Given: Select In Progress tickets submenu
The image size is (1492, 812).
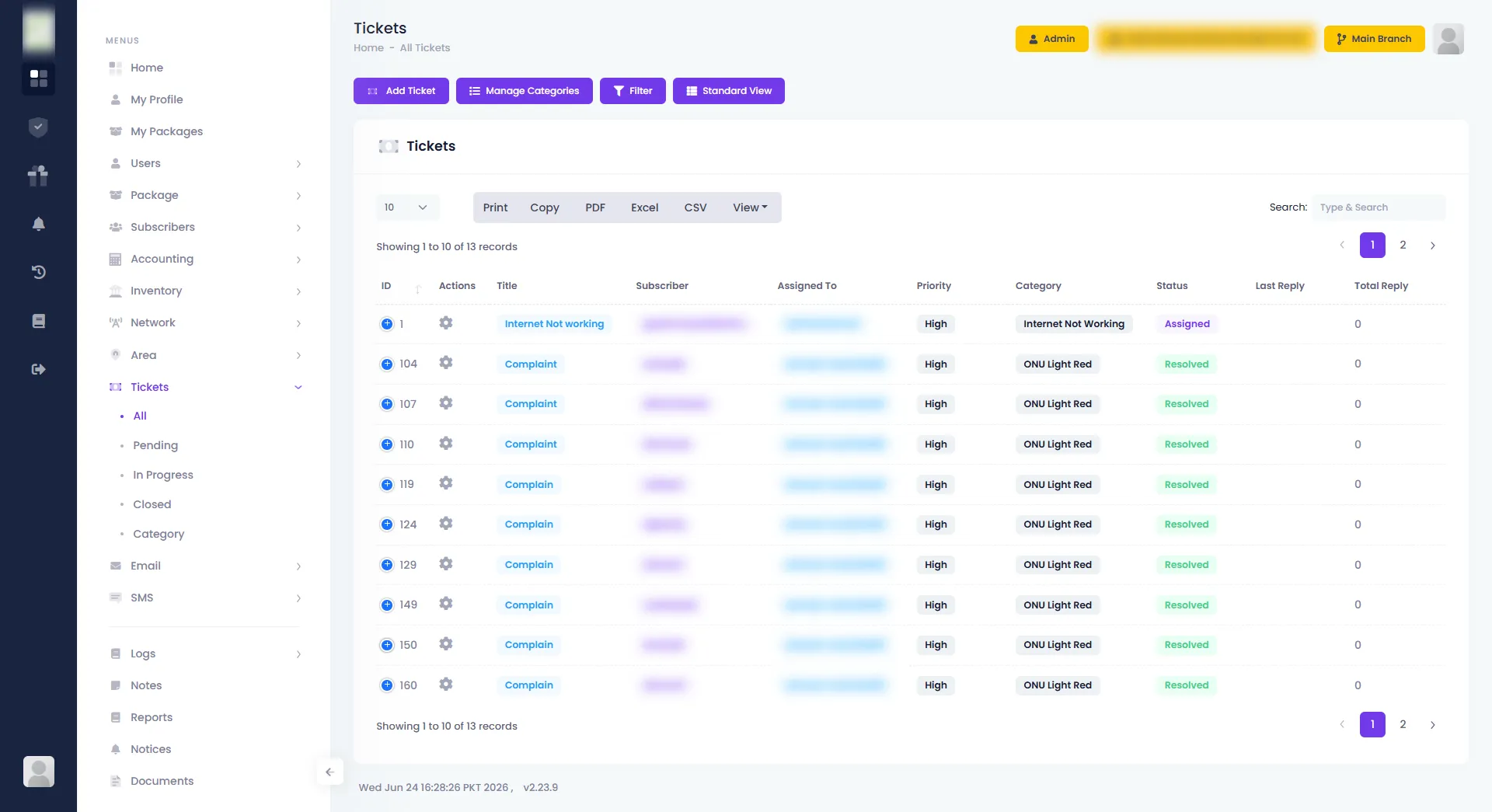Looking at the screenshot, I should coord(163,475).
